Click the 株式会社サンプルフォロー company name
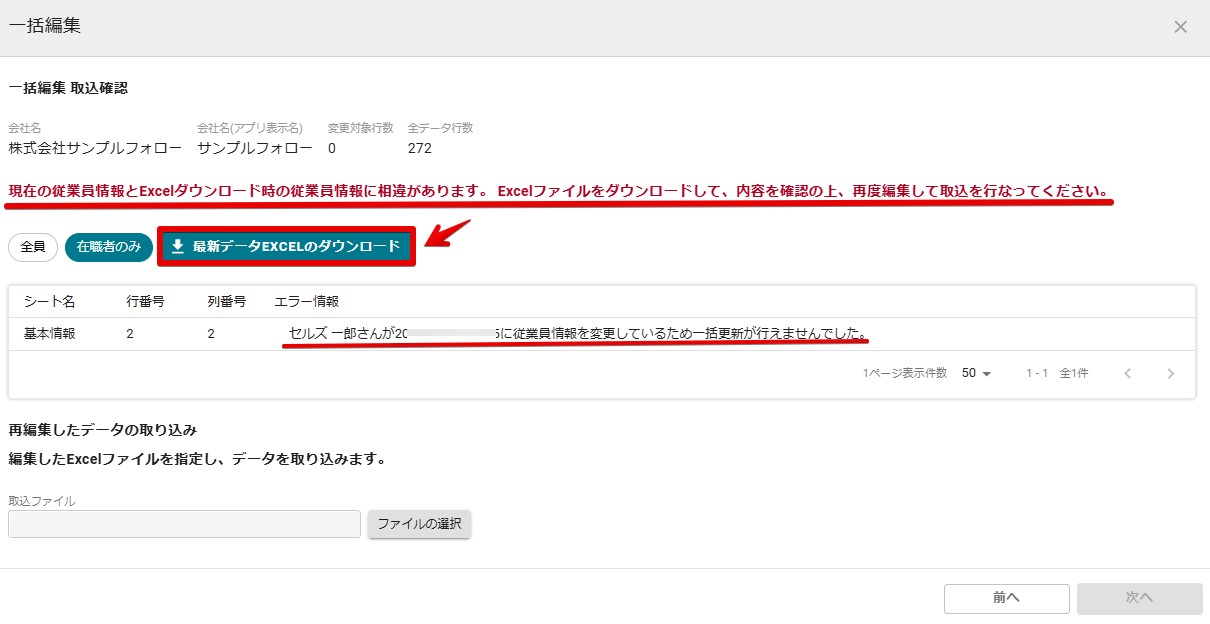 pos(95,148)
